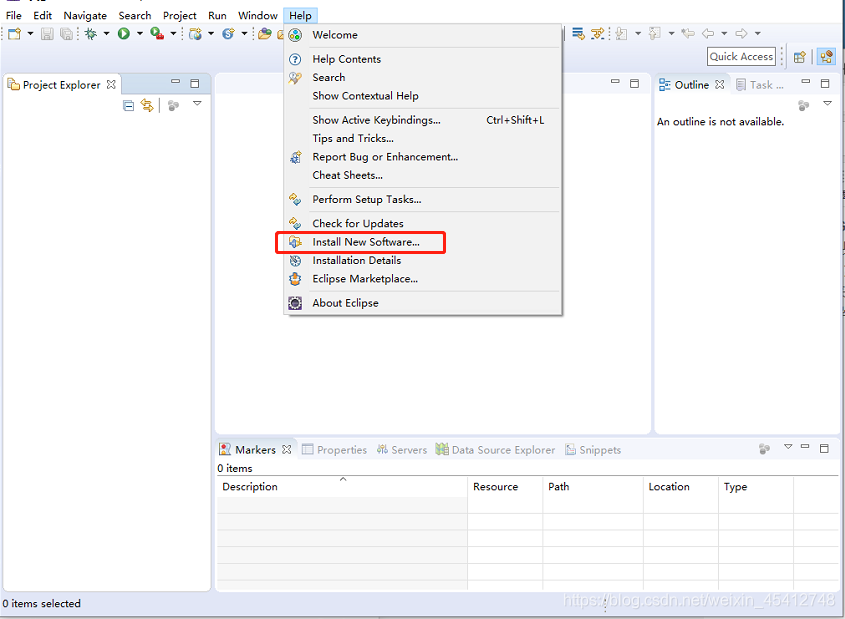Open the Markers view menu triangle
Screen dimensions: 845x619
coord(788,447)
